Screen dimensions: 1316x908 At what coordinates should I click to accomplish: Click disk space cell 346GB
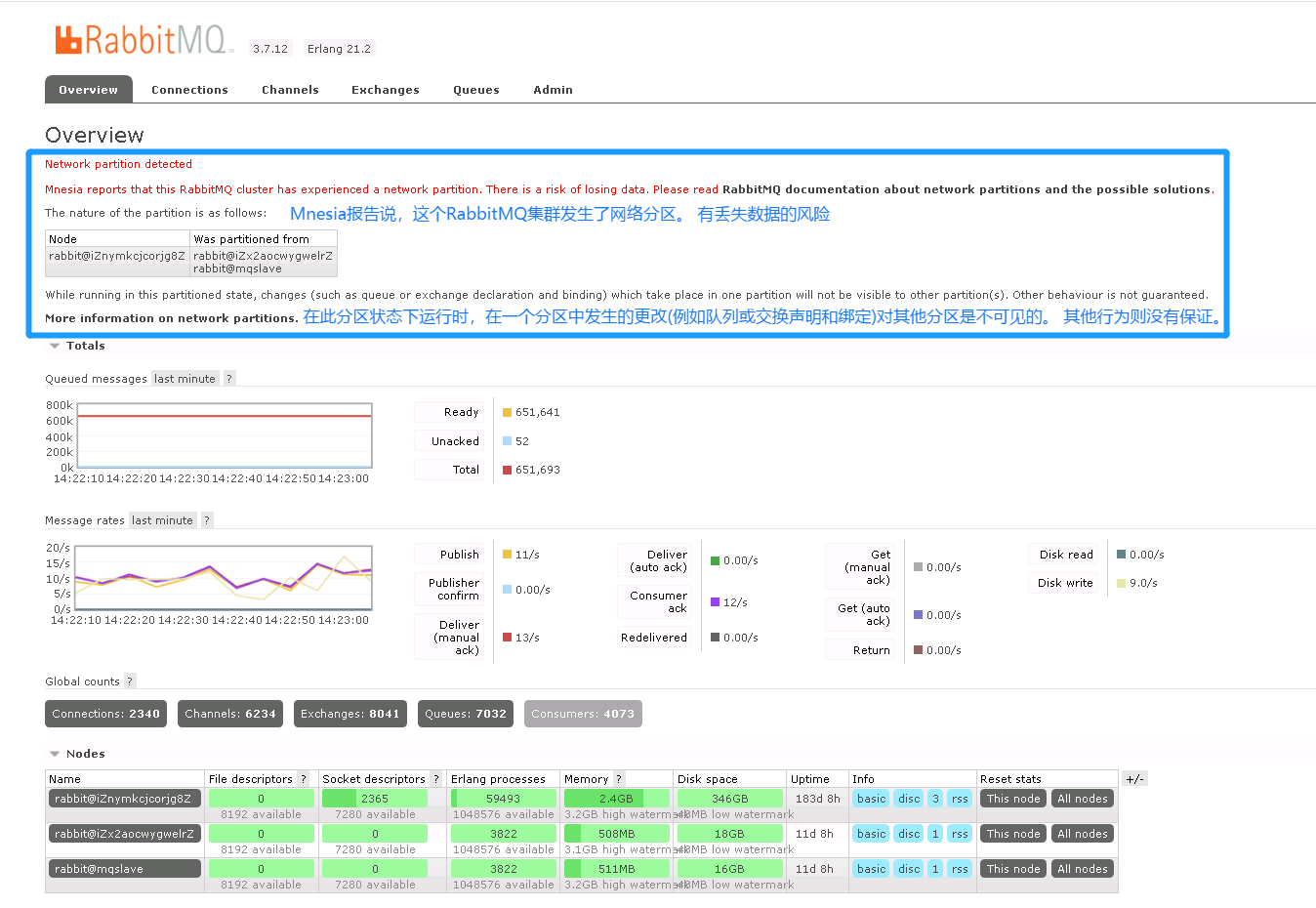(x=730, y=799)
